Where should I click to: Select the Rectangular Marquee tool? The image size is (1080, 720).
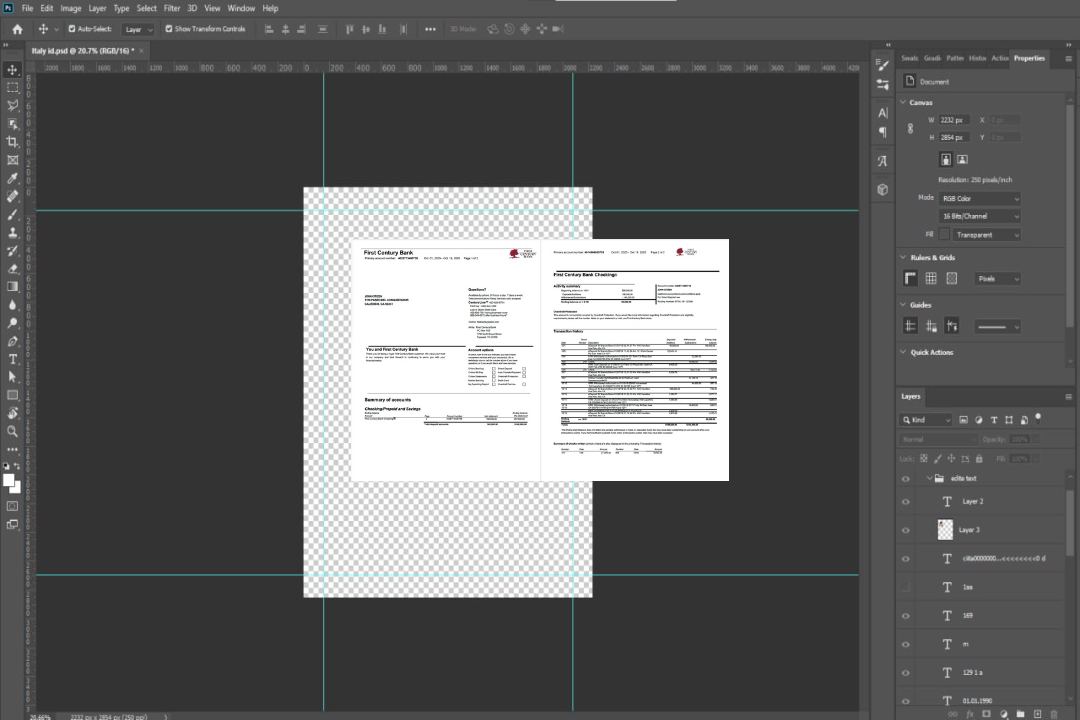[13, 87]
